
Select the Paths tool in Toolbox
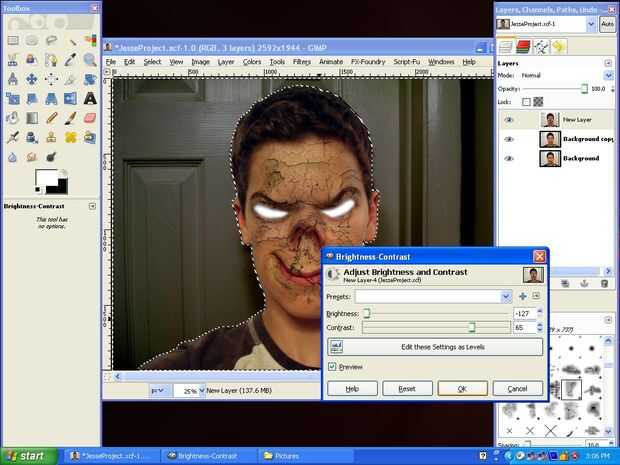click(x=51, y=60)
